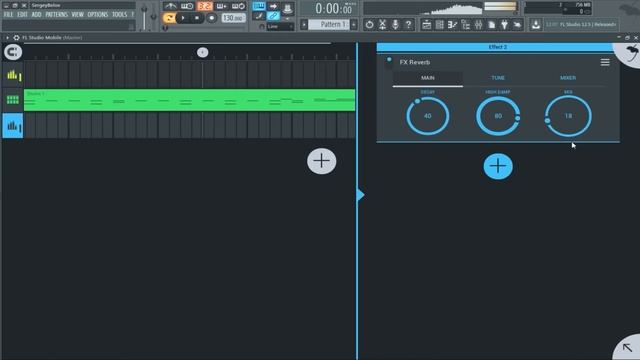The height and width of the screenshot is (360, 640).
Task: Open the browser tree icon
Action: 465,25
